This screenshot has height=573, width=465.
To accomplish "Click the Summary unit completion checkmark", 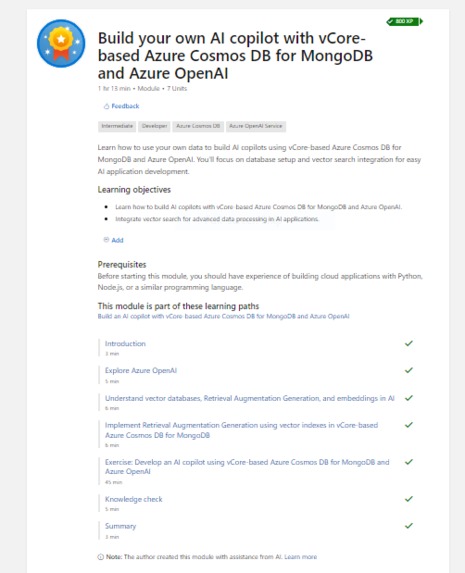I will [x=409, y=525].
